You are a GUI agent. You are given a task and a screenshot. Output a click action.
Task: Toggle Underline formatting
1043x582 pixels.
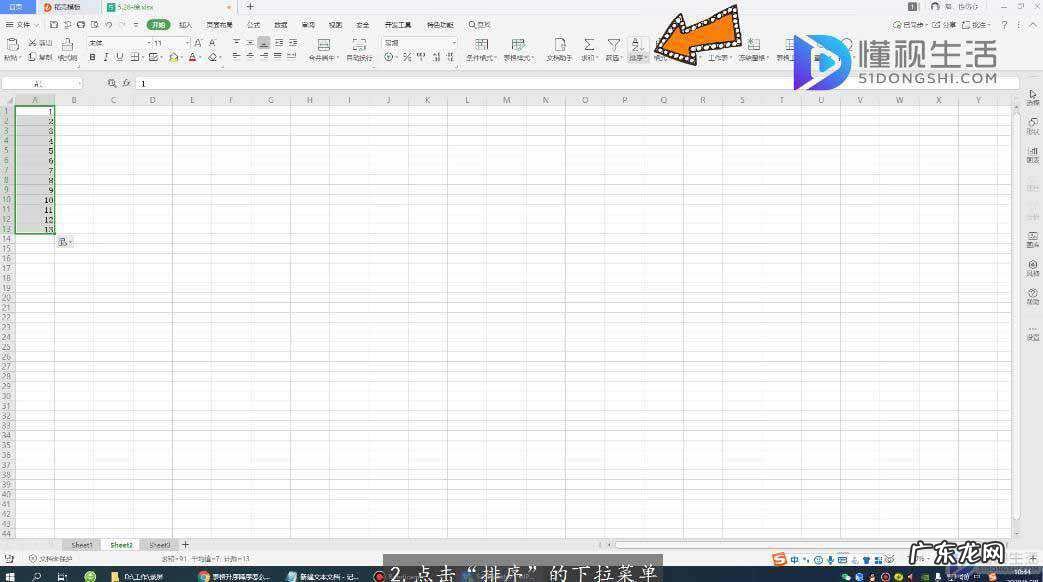pyautogui.click(x=120, y=58)
